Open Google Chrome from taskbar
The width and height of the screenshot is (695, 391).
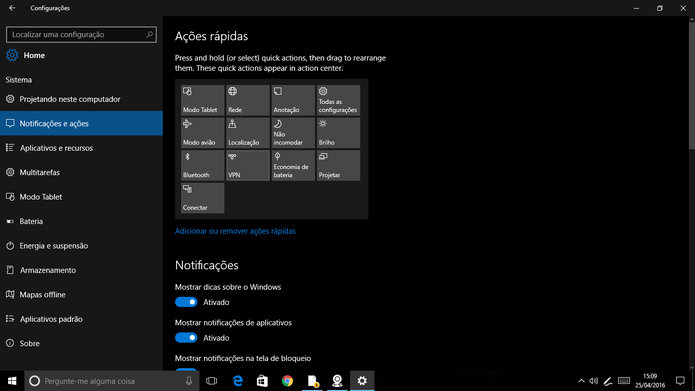[287, 381]
